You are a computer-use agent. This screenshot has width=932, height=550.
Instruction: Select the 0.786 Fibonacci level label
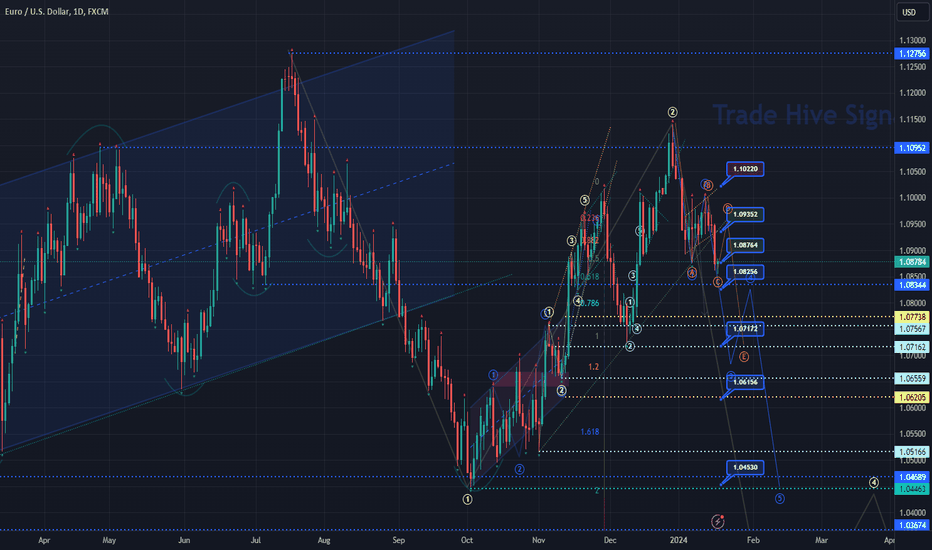click(590, 303)
